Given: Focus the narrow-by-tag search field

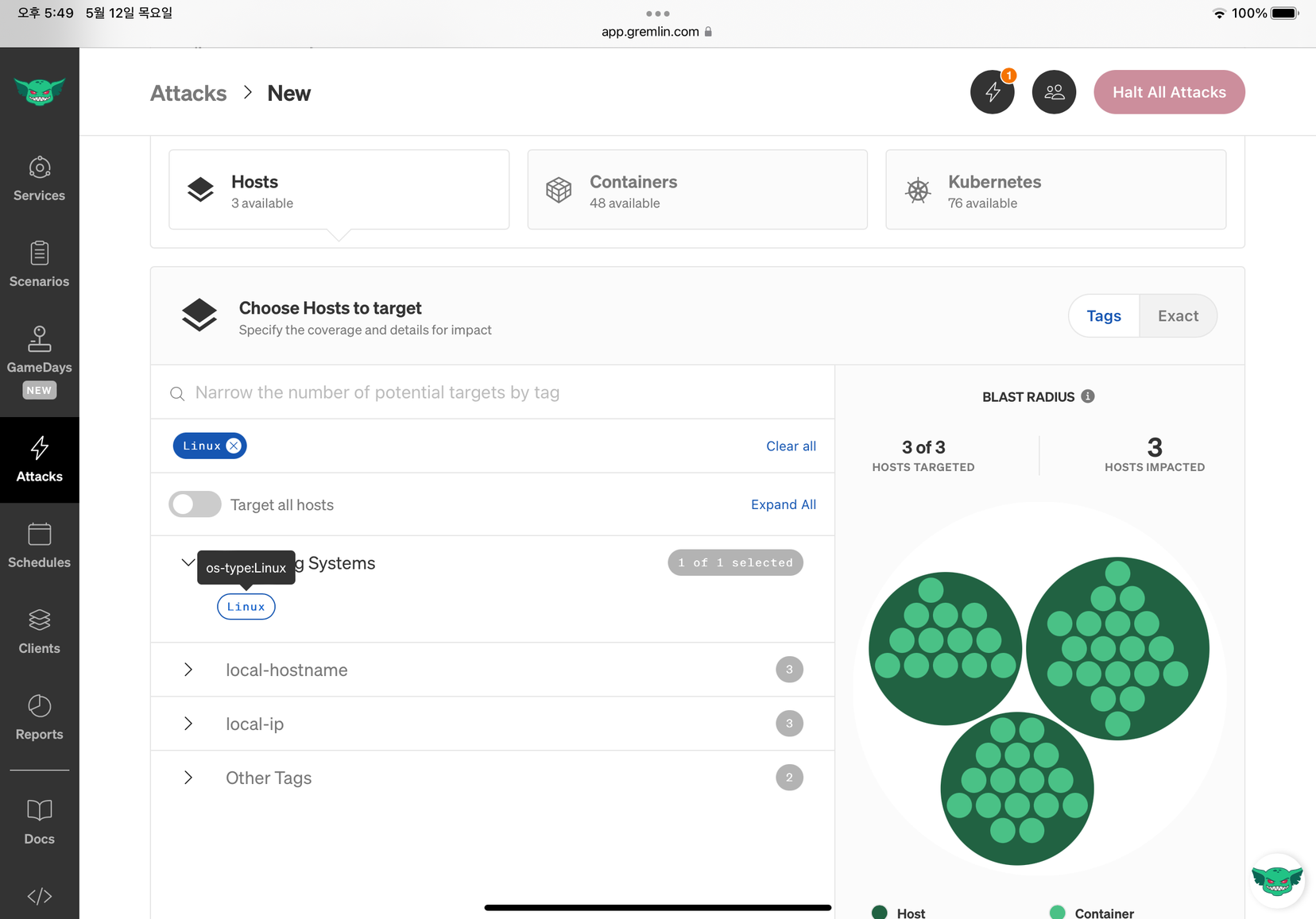Looking at the screenshot, I should pos(493,392).
